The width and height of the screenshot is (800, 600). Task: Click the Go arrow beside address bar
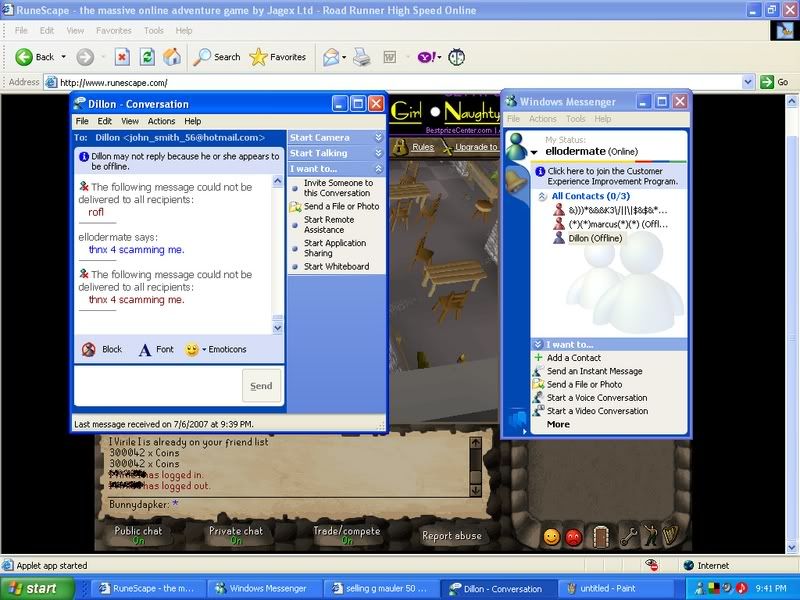[x=767, y=82]
